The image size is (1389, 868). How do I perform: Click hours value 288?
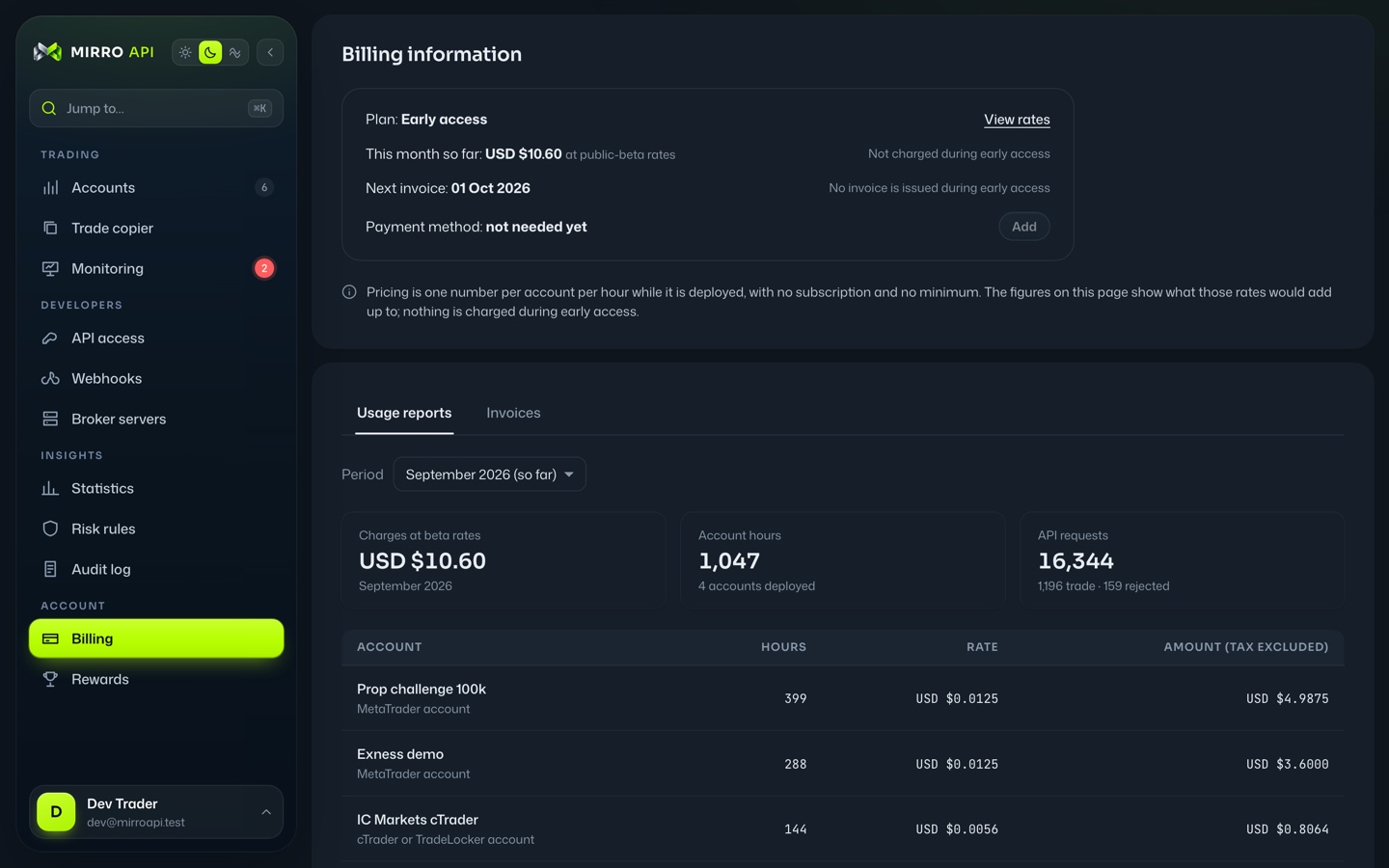click(x=795, y=764)
